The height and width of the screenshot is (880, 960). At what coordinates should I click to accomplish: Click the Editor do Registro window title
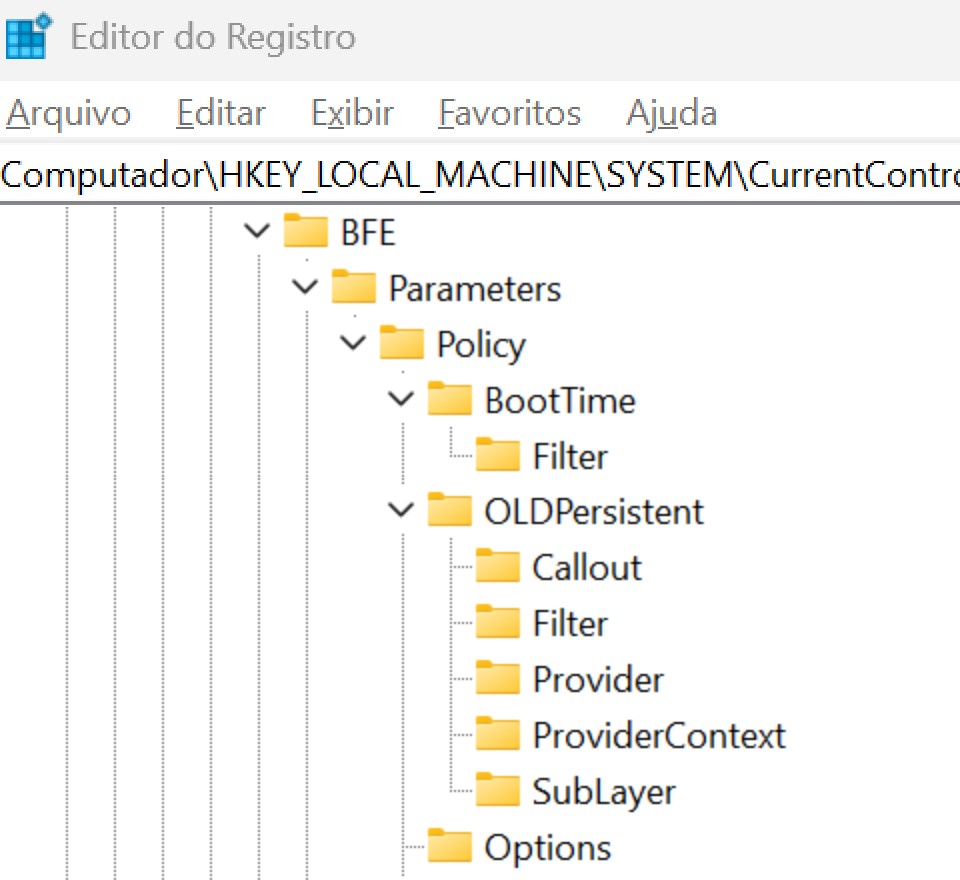point(213,37)
